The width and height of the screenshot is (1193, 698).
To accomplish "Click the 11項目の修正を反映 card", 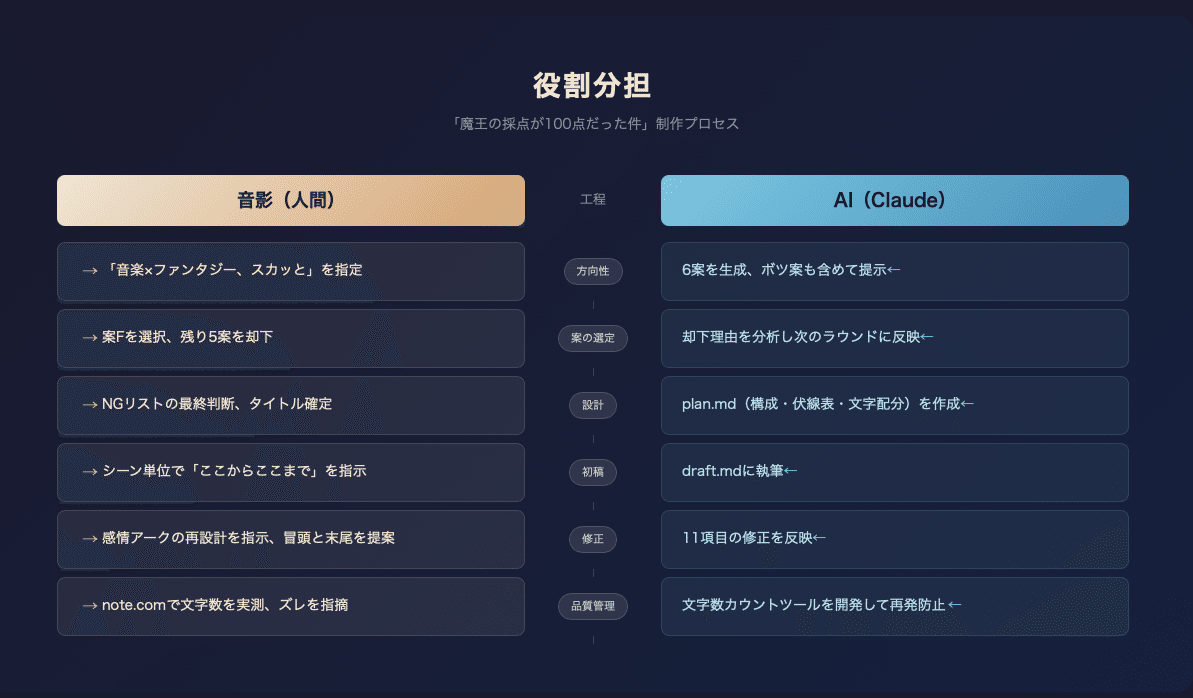I will click(x=894, y=539).
